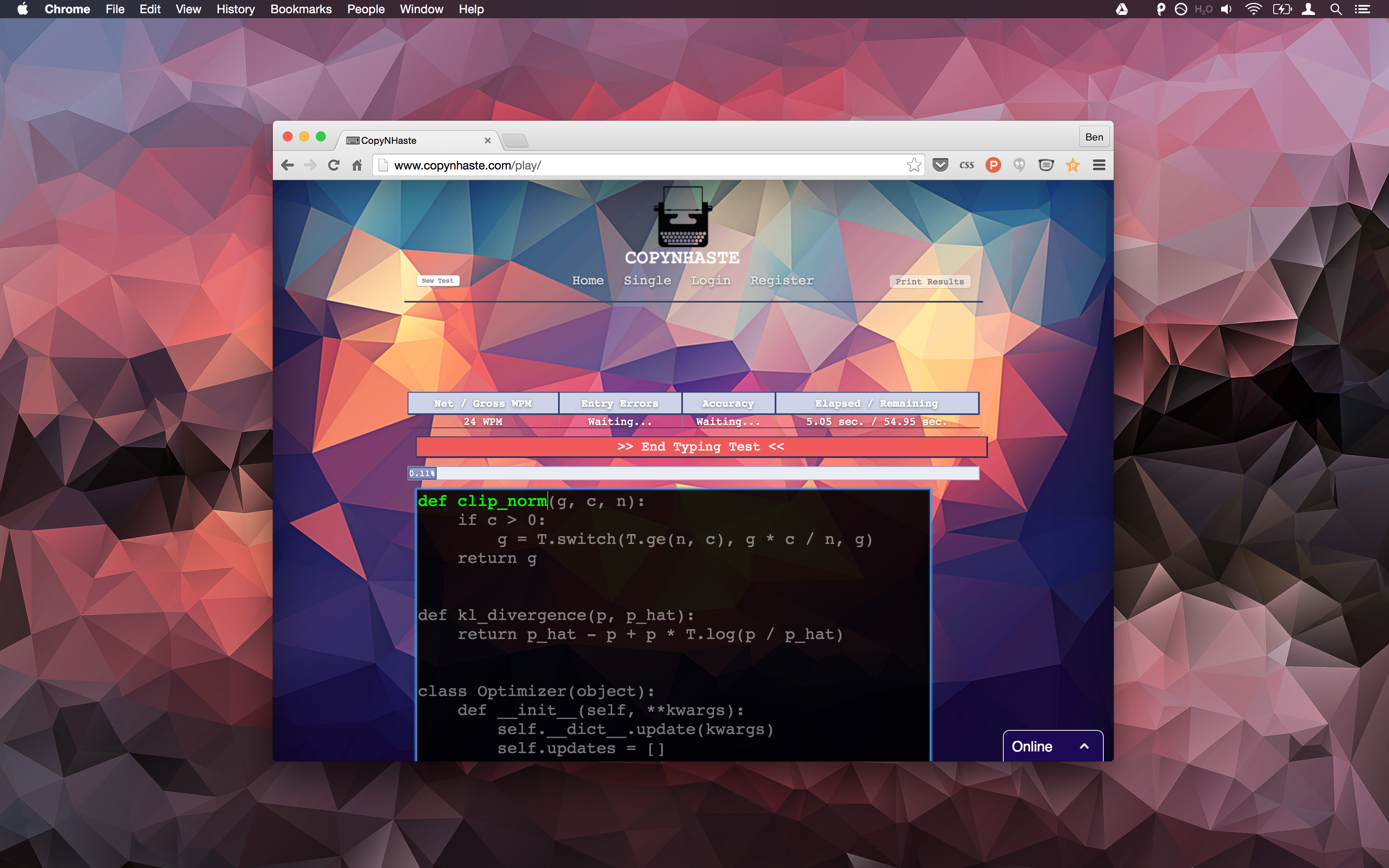The image size is (1389, 868).
Task: Click the Pocket extension icon
Action: 940,165
